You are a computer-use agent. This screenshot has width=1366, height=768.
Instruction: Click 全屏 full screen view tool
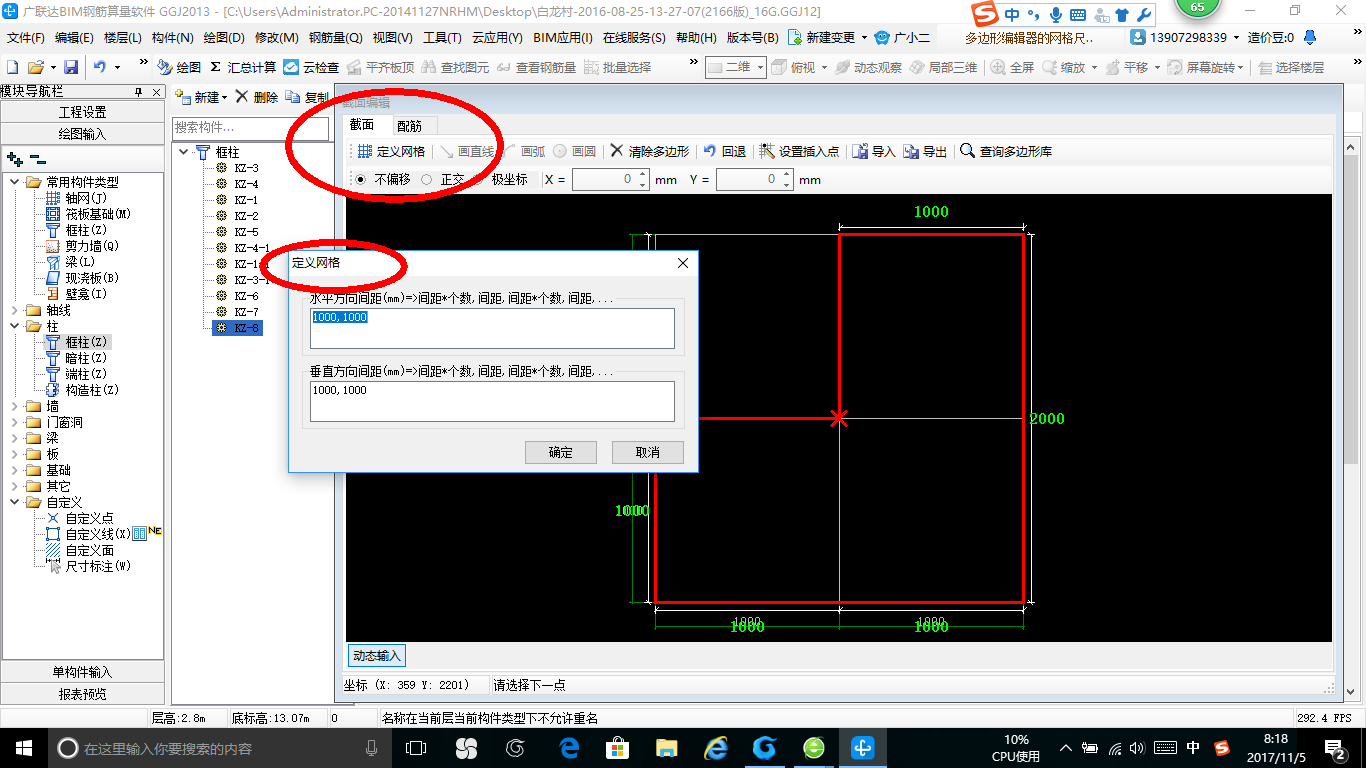[1012, 67]
